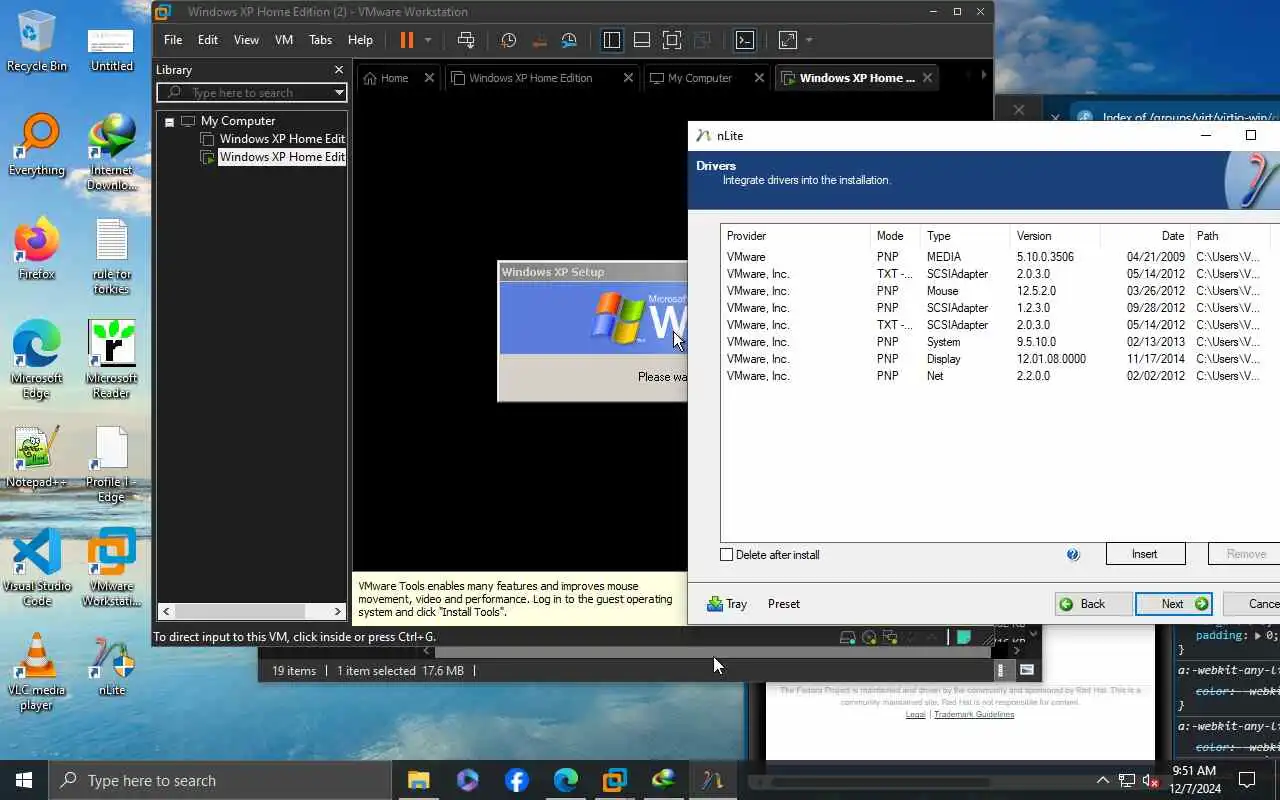Viewport: 1280px width, 800px height.
Task: Open the Tabs menu in VMware
Action: pos(320,40)
